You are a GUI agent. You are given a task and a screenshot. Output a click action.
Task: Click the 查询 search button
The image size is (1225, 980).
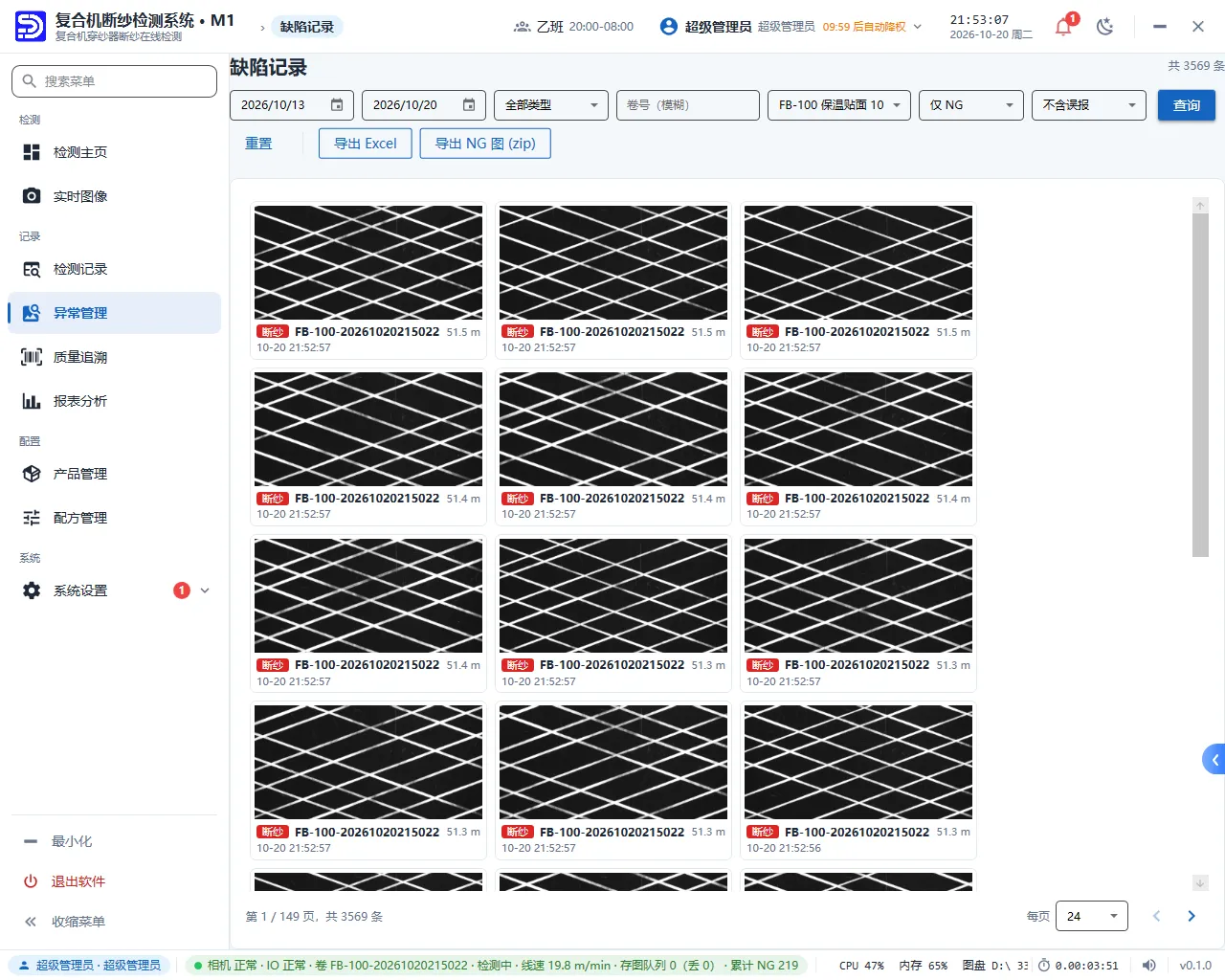point(1187,105)
